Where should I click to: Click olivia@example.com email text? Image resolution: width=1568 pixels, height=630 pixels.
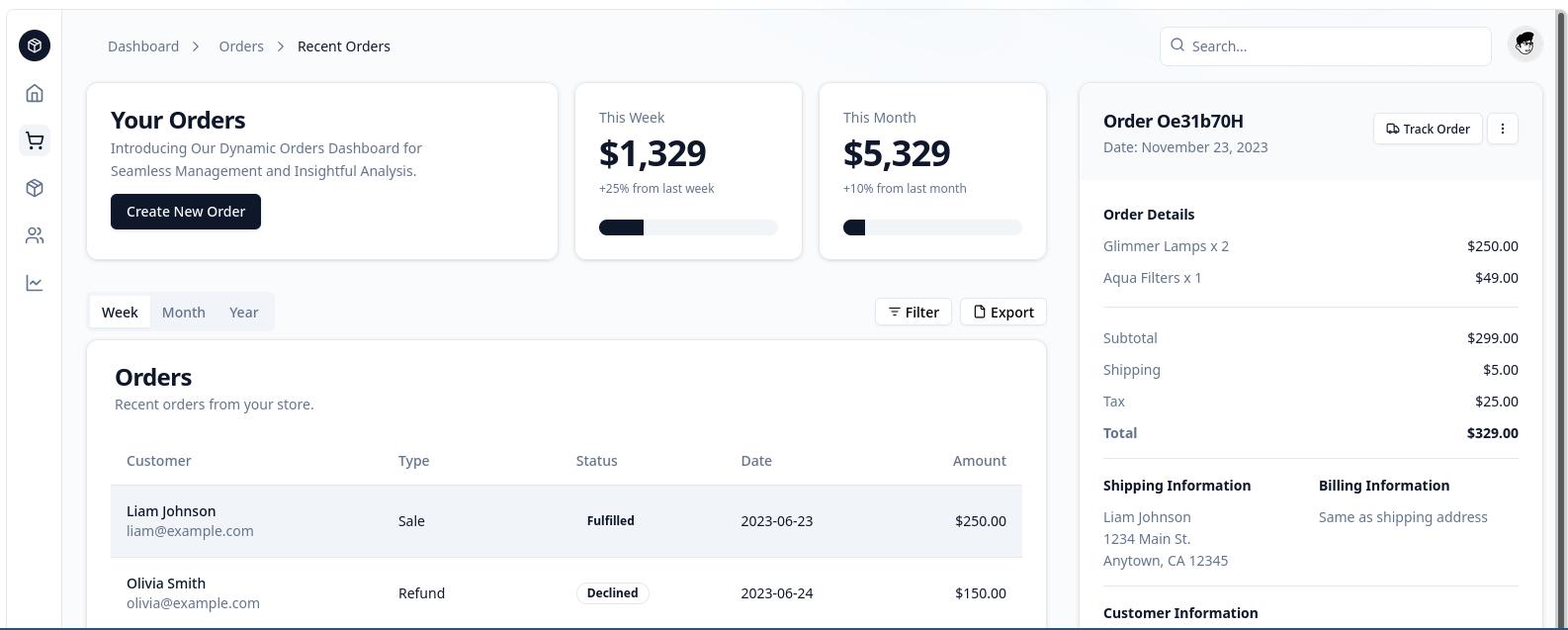tap(193, 603)
